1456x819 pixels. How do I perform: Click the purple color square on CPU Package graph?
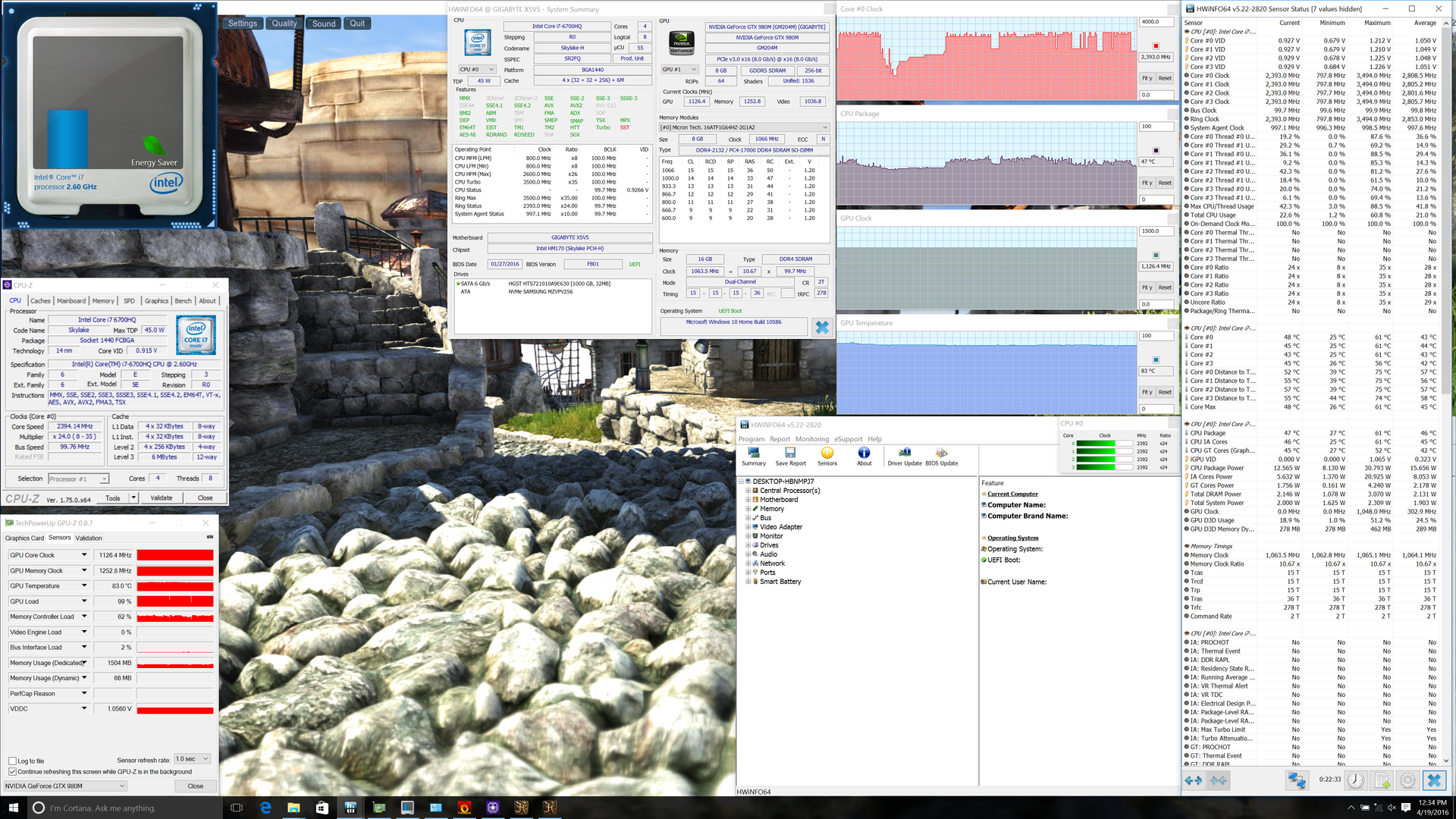(x=1156, y=151)
